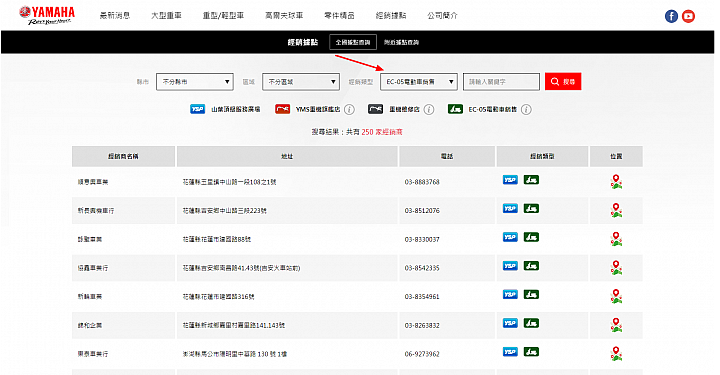Viewport: 720px width, 375px height.
Task: Click YSP badge in the 03-8330037 row
Action: click(510, 237)
